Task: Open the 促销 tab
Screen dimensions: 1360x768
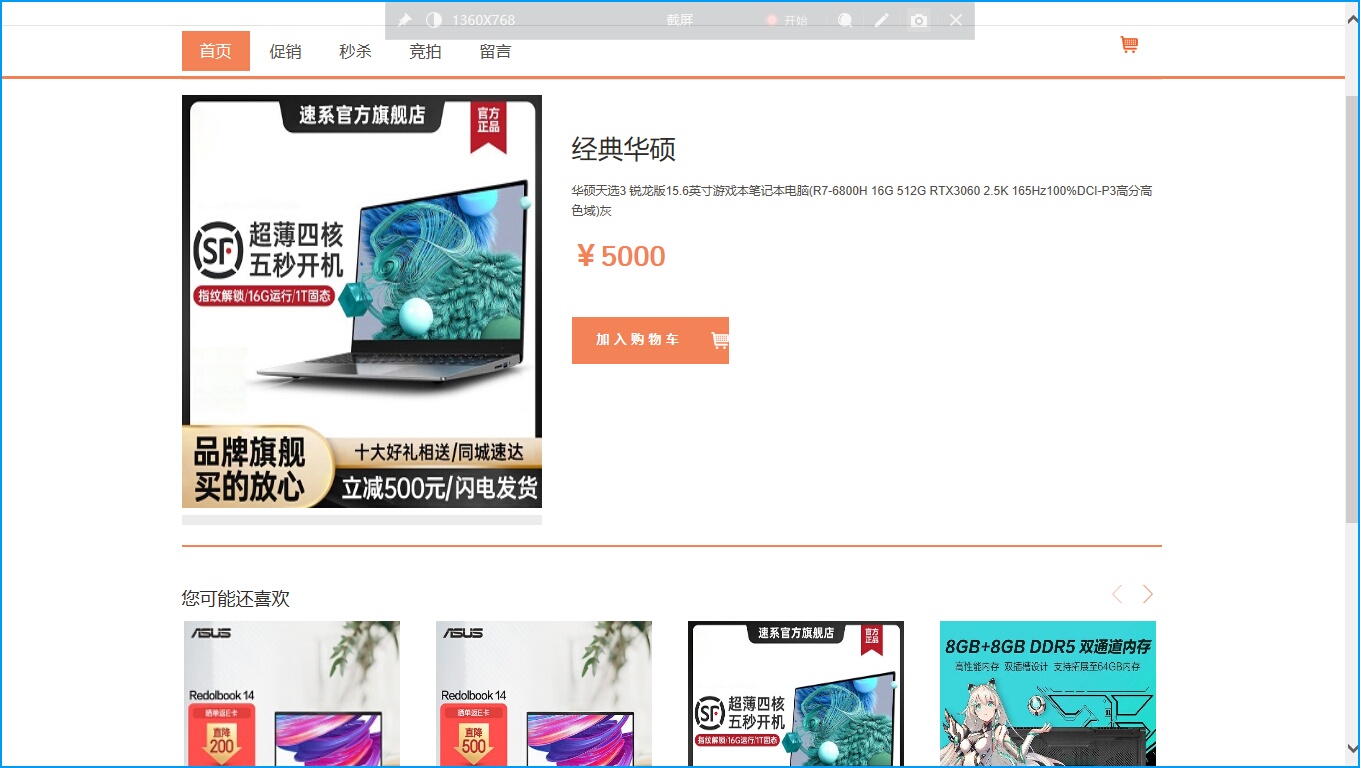Action: point(285,51)
